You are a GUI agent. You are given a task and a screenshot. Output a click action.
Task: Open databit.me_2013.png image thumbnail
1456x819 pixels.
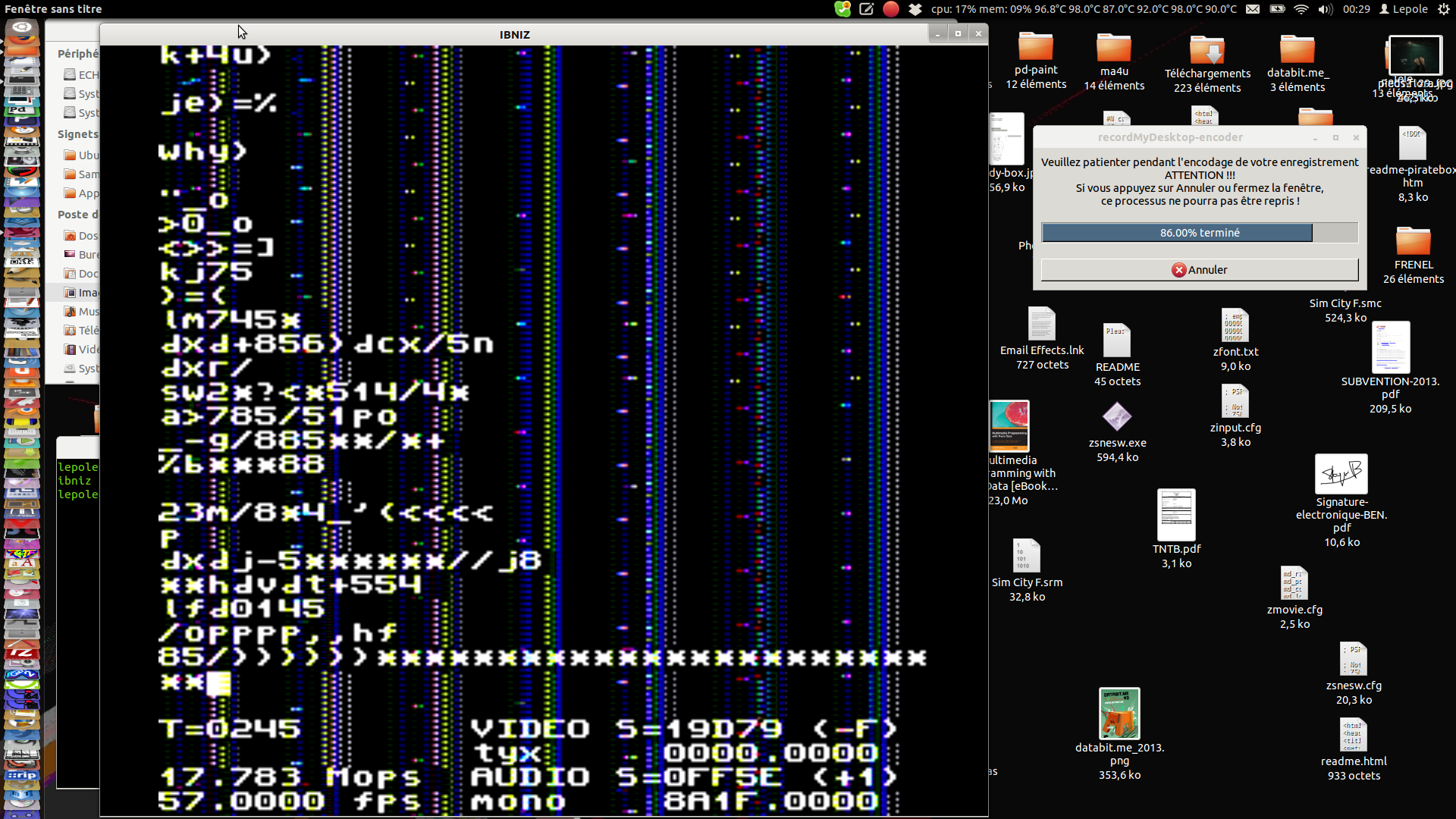tap(1119, 714)
